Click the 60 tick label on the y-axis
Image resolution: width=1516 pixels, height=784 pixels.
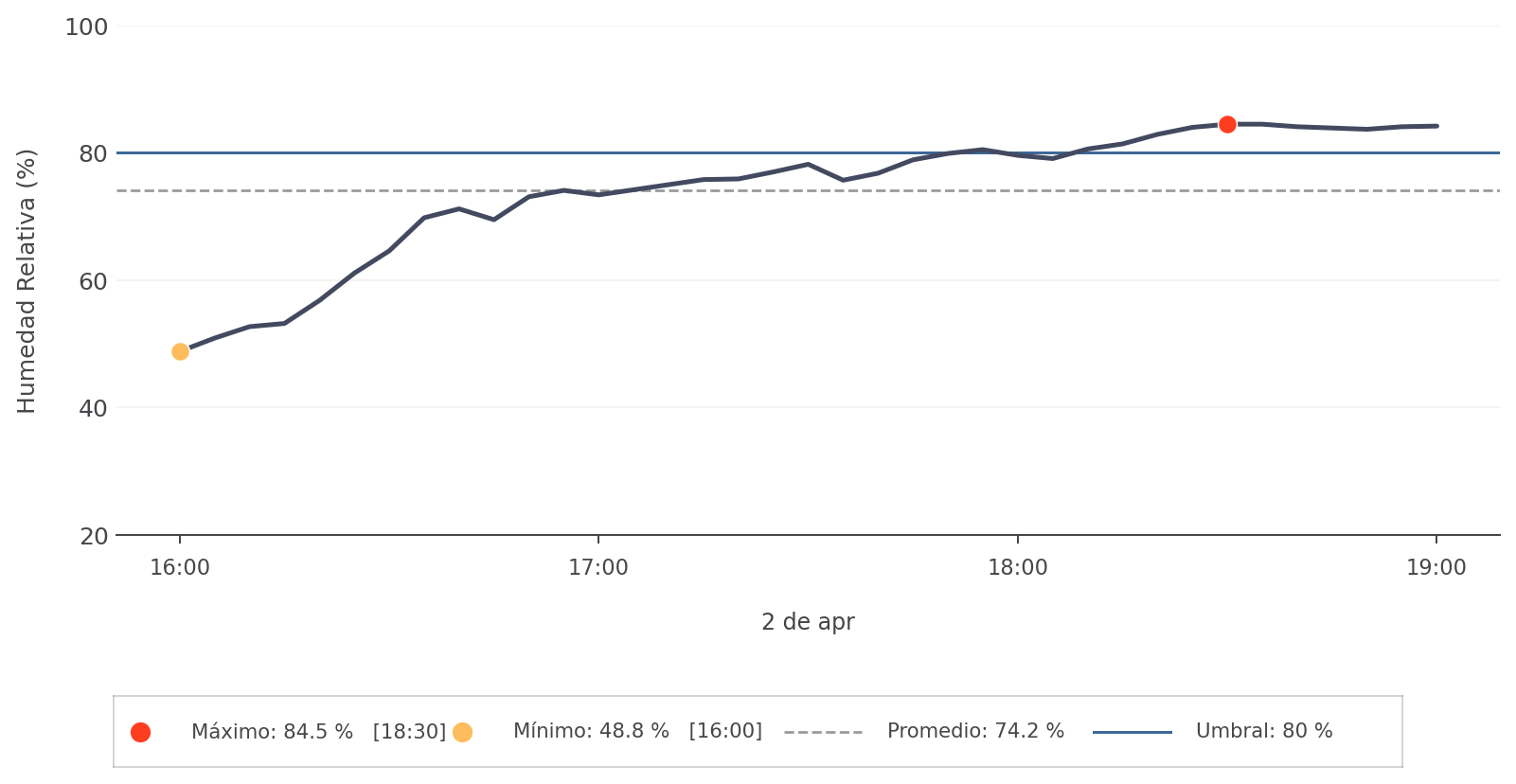[x=93, y=282]
